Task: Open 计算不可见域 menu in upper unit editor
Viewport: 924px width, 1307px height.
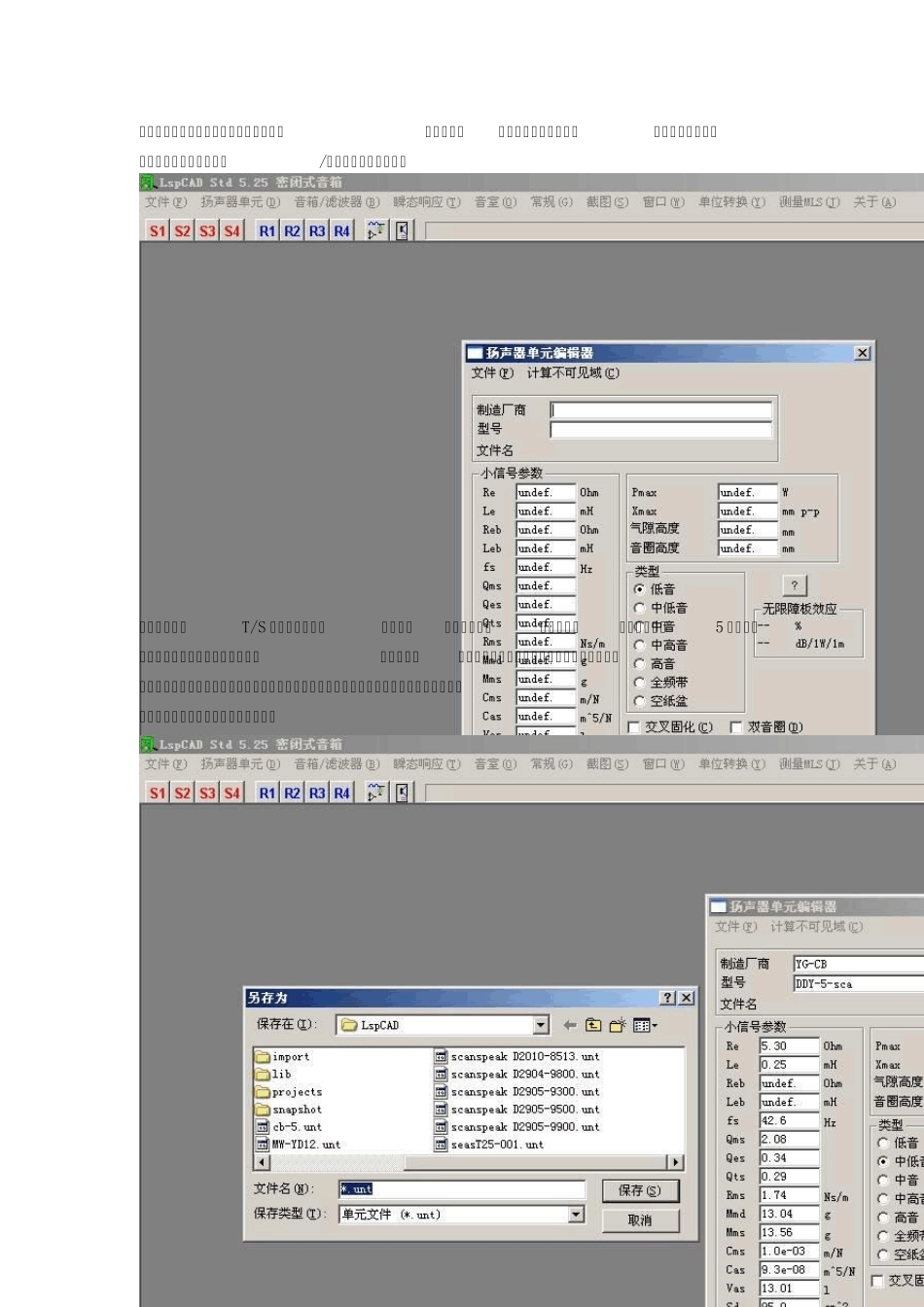Action: coord(573,373)
